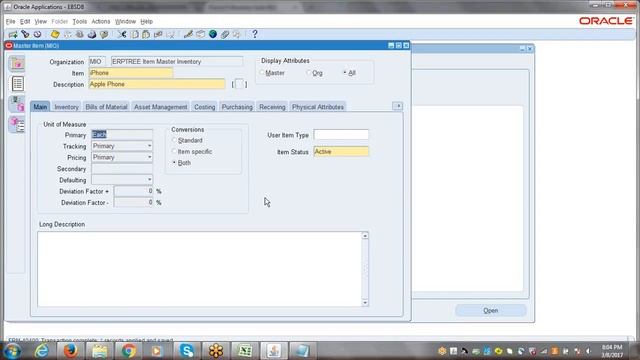Show more tabs with the tab arrow
The width and height of the screenshot is (640, 360).
[x=398, y=106]
